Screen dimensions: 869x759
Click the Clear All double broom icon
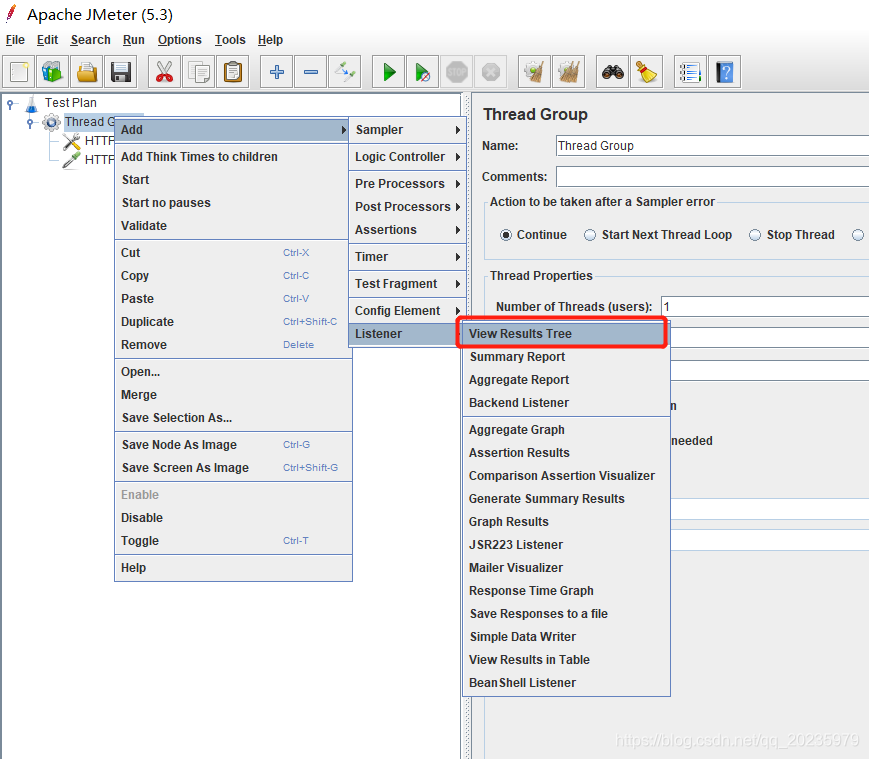[569, 72]
